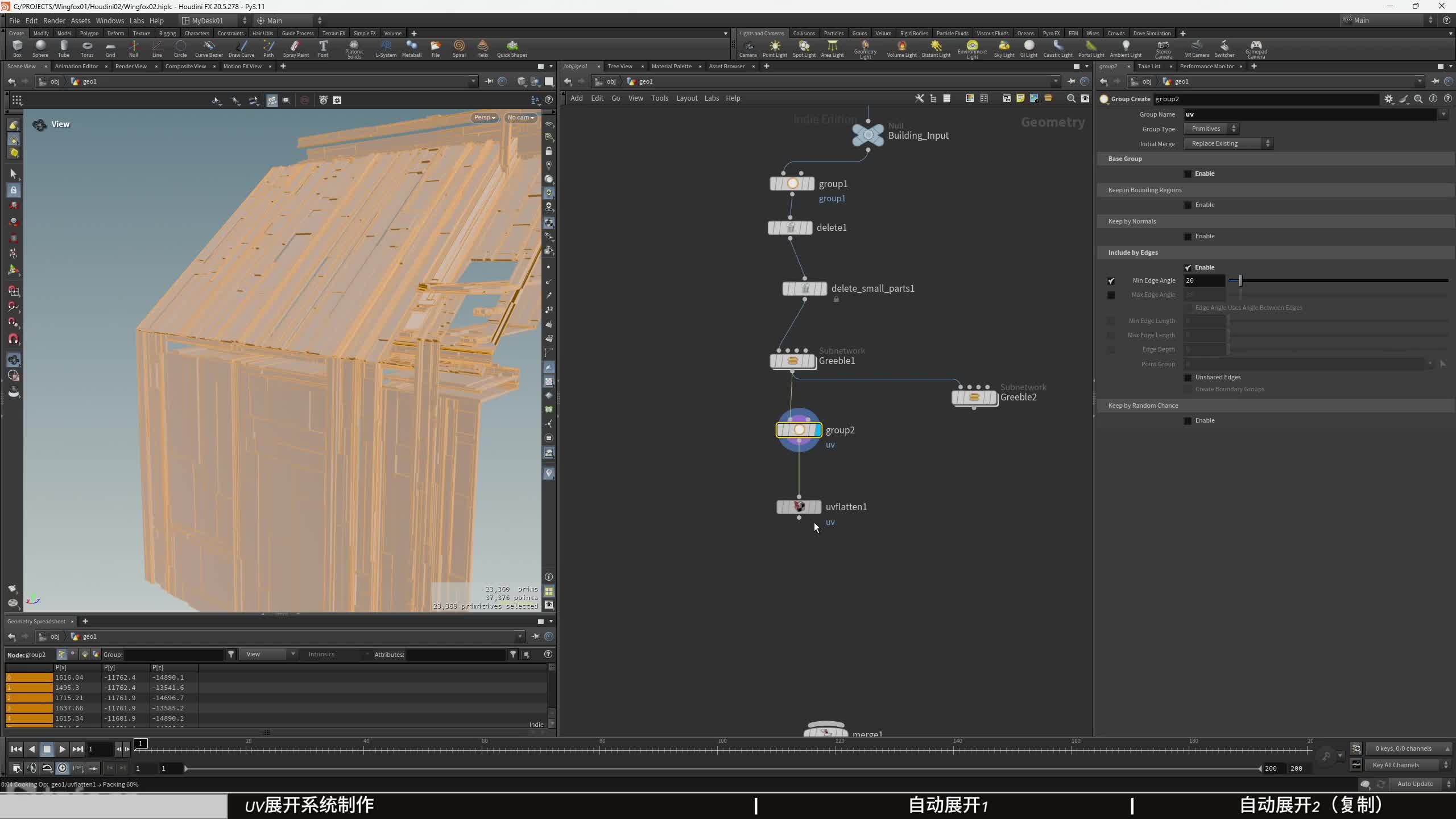Click the Torus shelf tool
This screenshot has height=819, width=1456.
(86, 48)
